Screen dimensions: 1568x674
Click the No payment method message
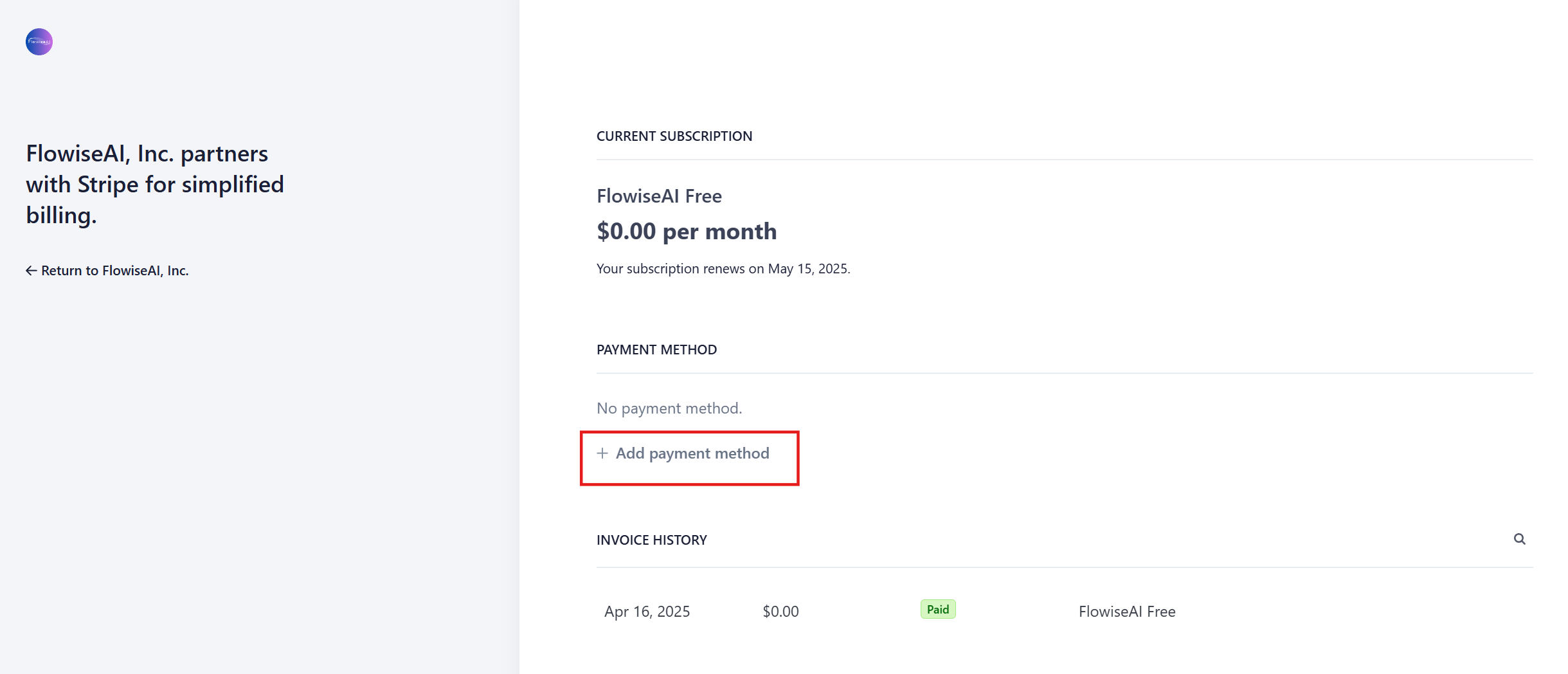point(669,408)
